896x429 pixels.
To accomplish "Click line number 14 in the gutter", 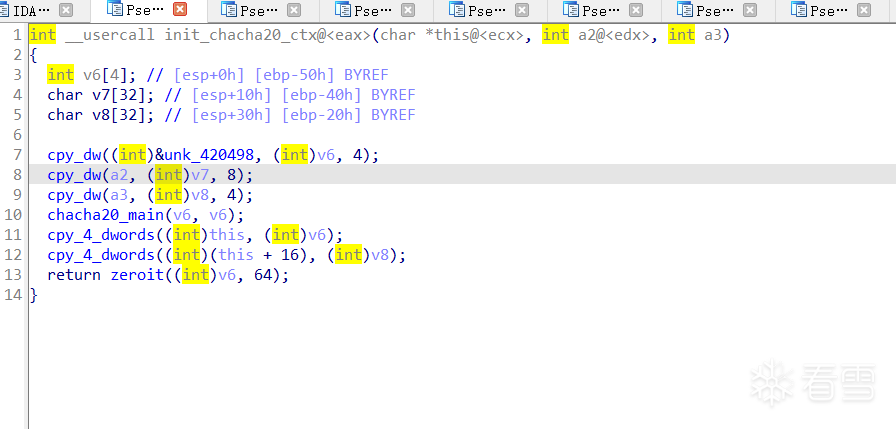I will [13, 295].
